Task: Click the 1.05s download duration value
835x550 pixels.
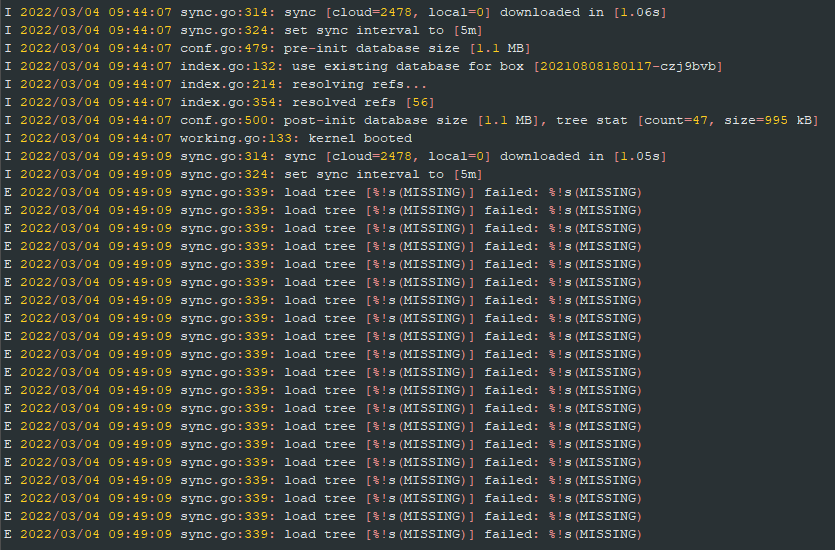Action: coord(641,156)
